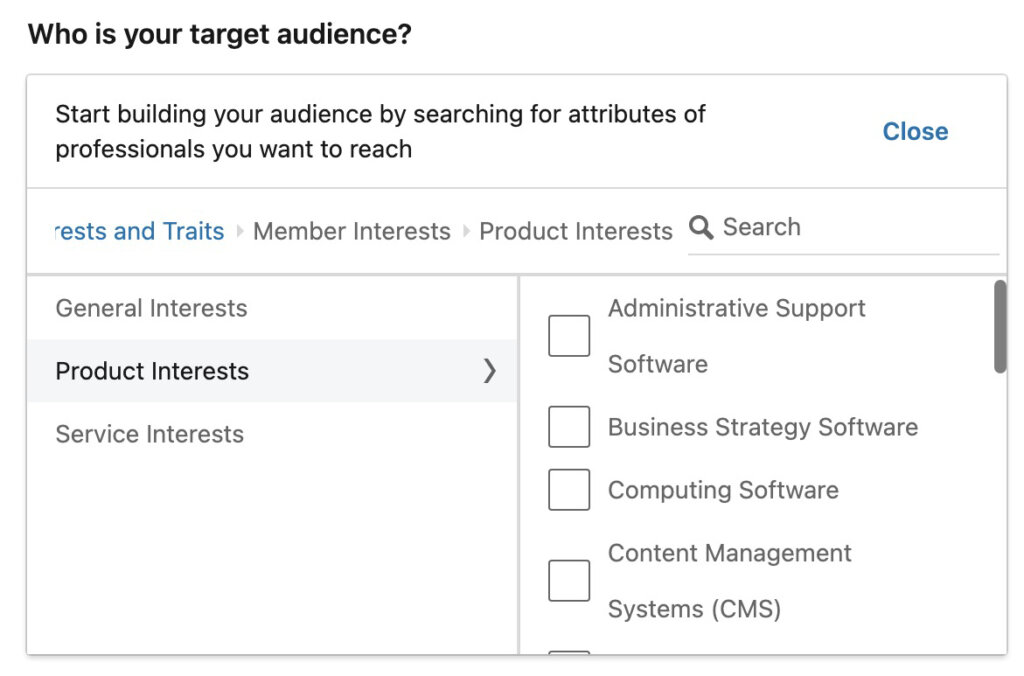The width and height of the screenshot is (1024, 676).
Task: Enable the Computing Software checkbox
Action: [568, 489]
